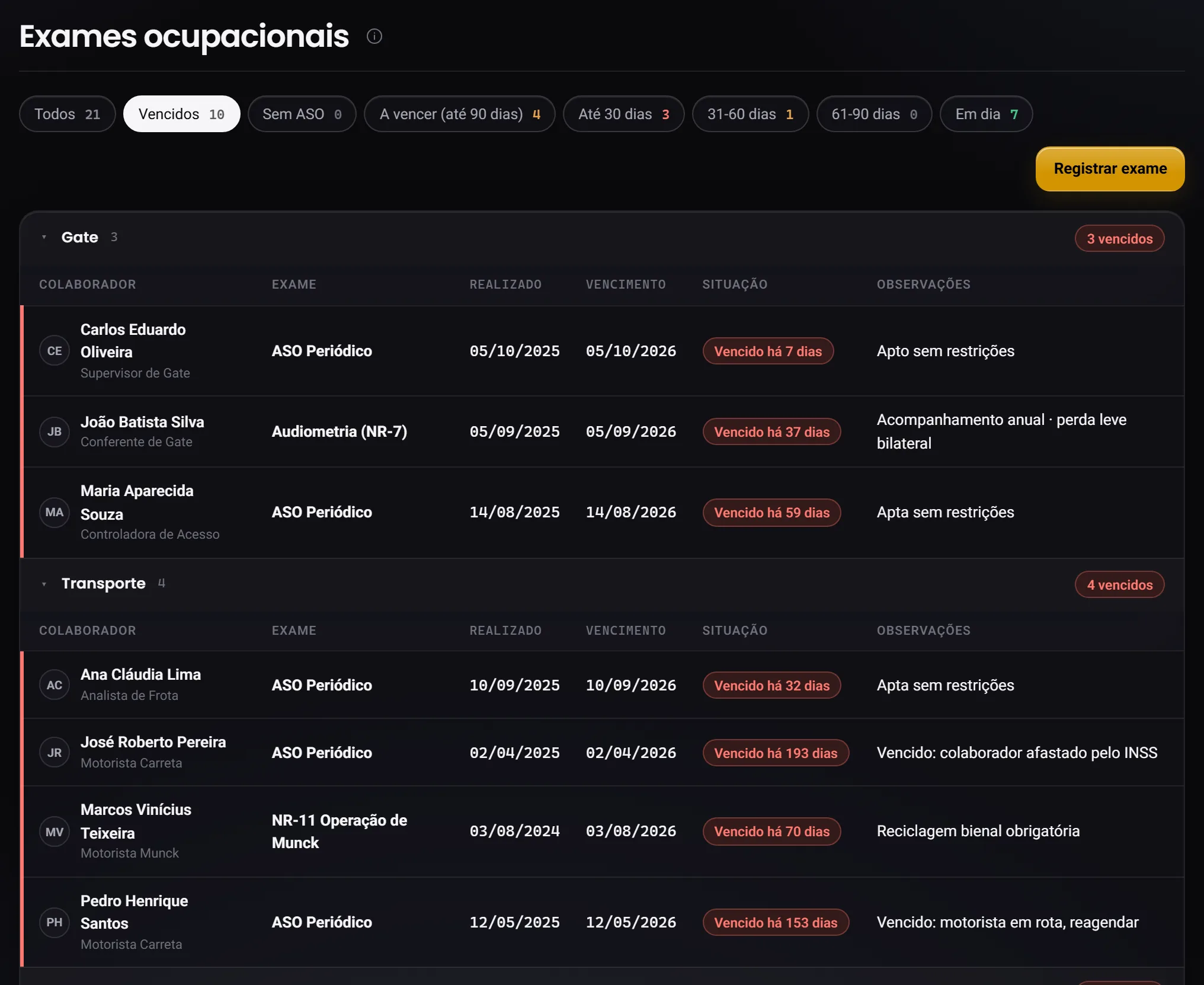Screen dimensions: 1204x985
Task: Click the 4 vencidos badge in Transporte
Action: (1119, 585)
